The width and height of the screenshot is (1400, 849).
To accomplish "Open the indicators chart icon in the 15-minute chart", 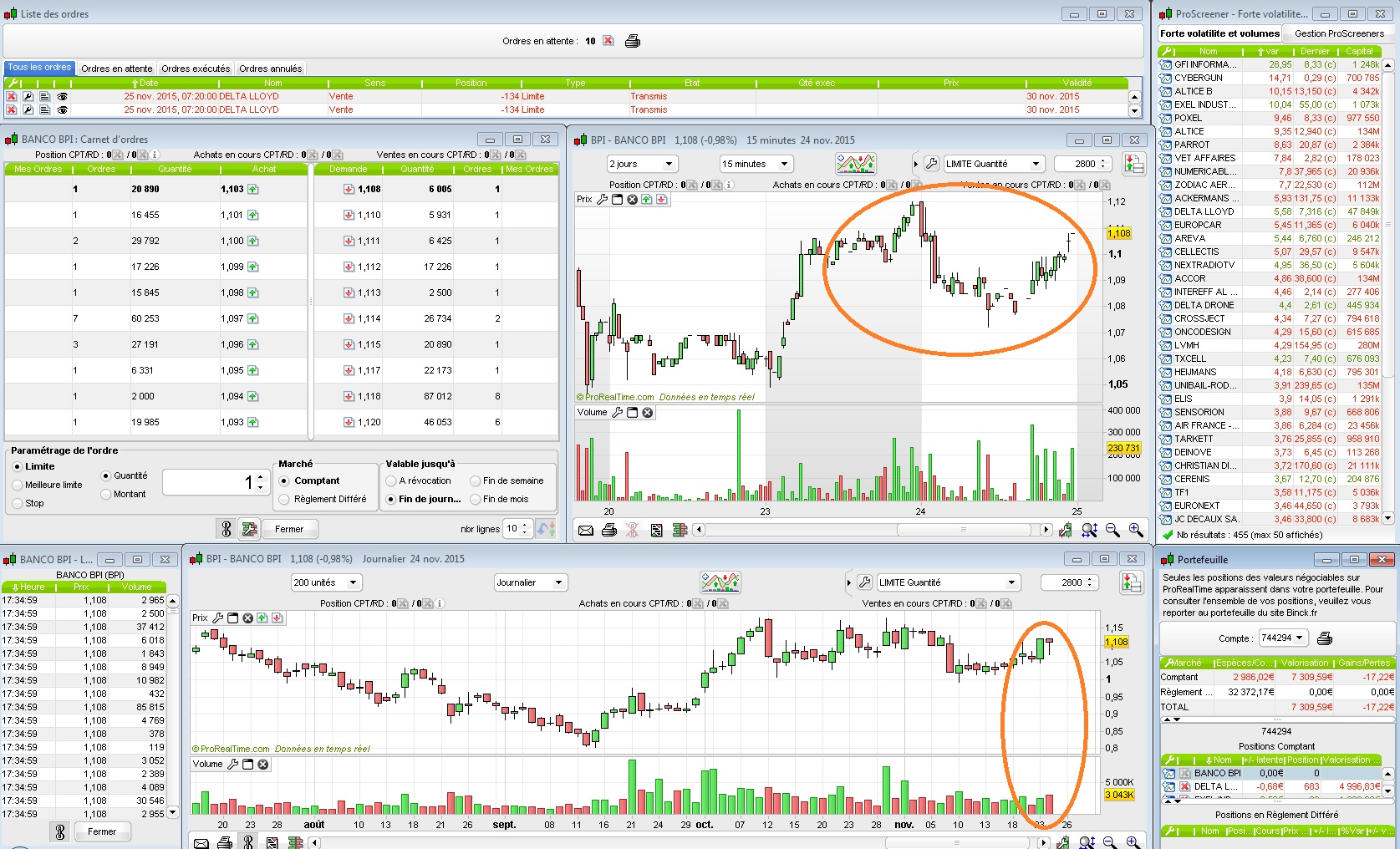I will [x=856, y=164].
